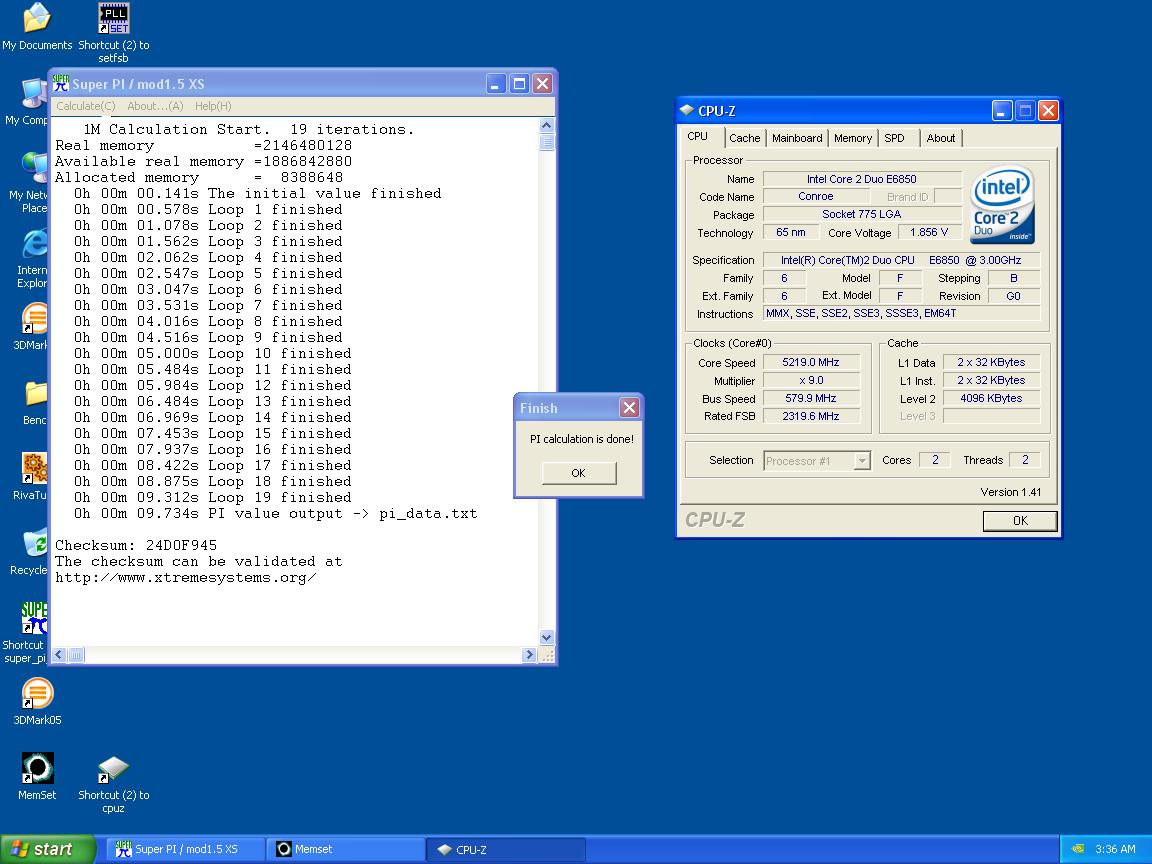Switch to the Mainboard tab in CPU-Z
Image resolution: width=1152 pixels, height=864 pixels.
(x=797, y=138)
